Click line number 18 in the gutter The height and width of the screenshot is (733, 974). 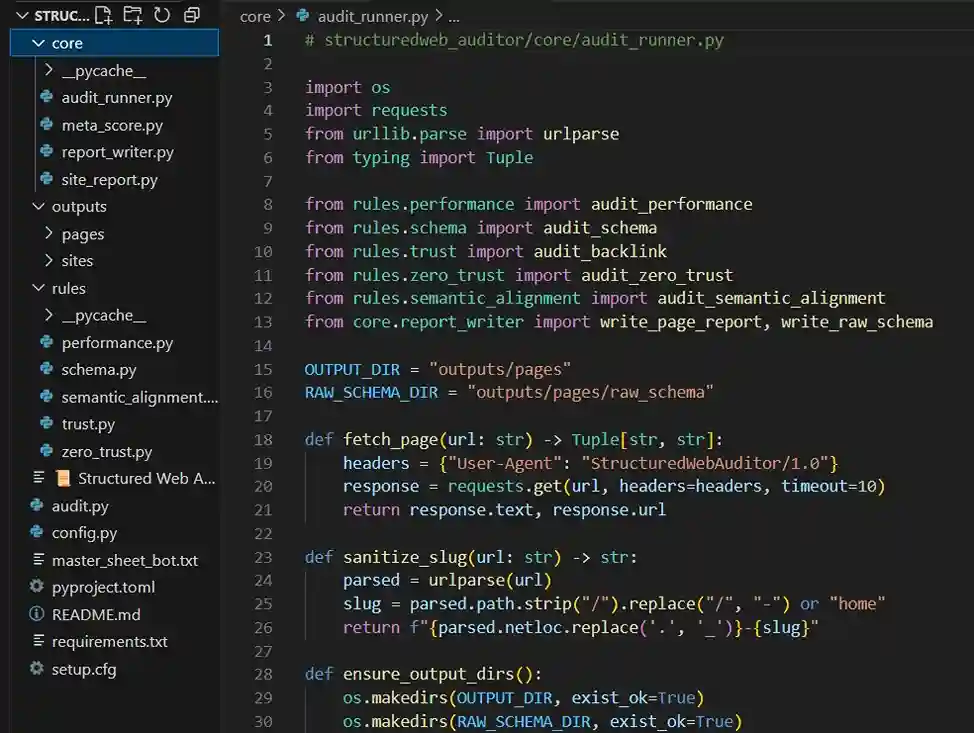point(263,440)
